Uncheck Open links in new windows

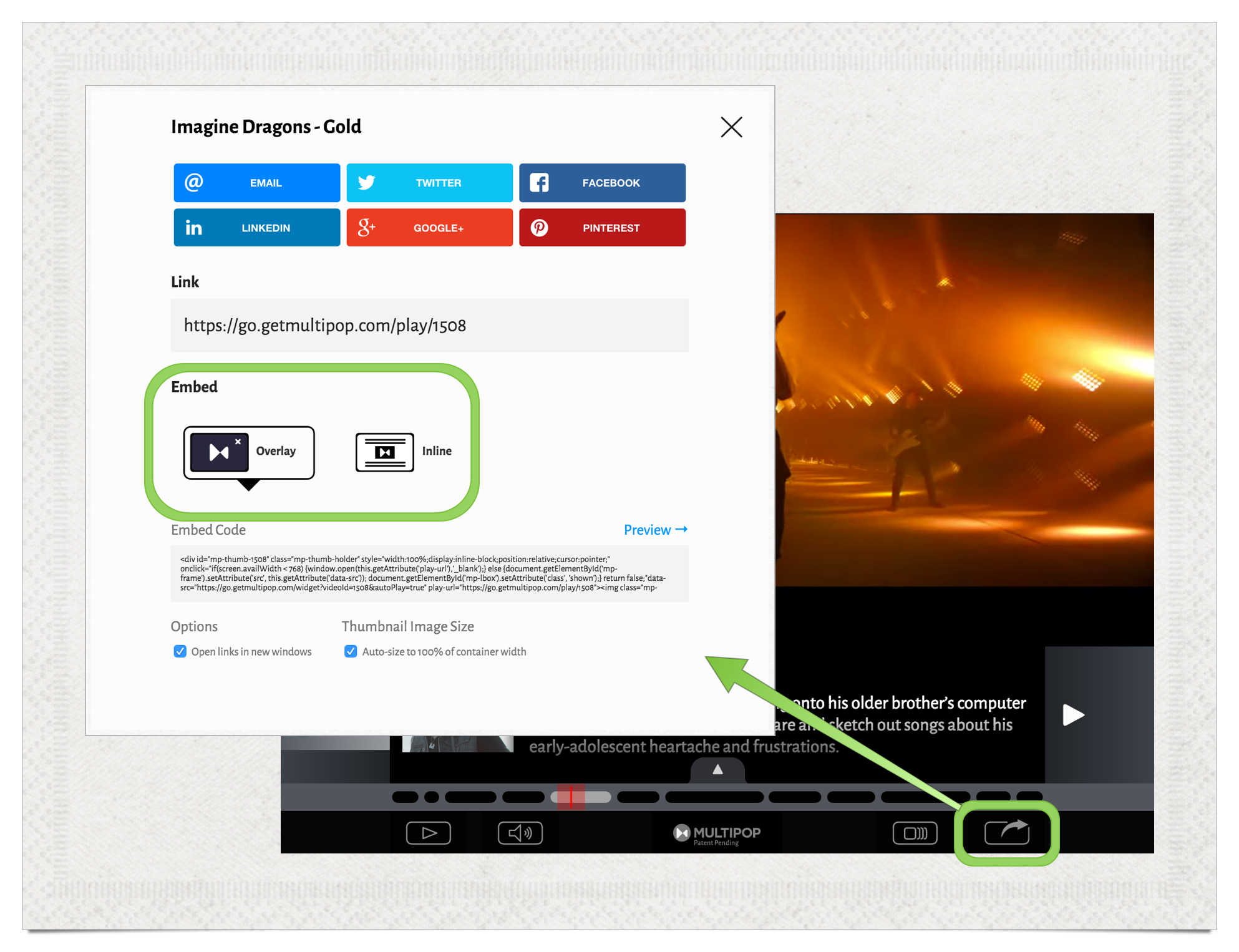pos(180,651)
